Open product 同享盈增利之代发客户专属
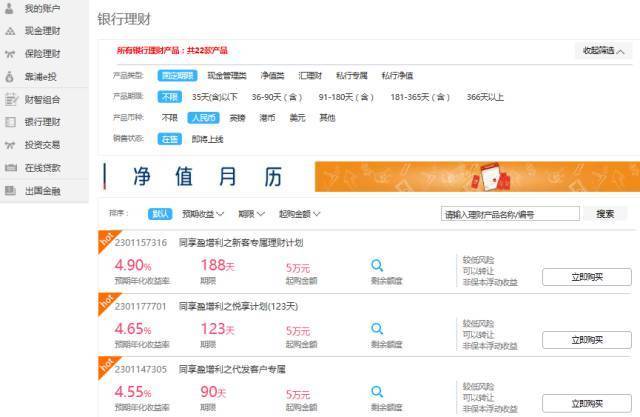Image resolution: width=640 pixels, height=417 pixels. pyautogui.click(x=232, y=369)
